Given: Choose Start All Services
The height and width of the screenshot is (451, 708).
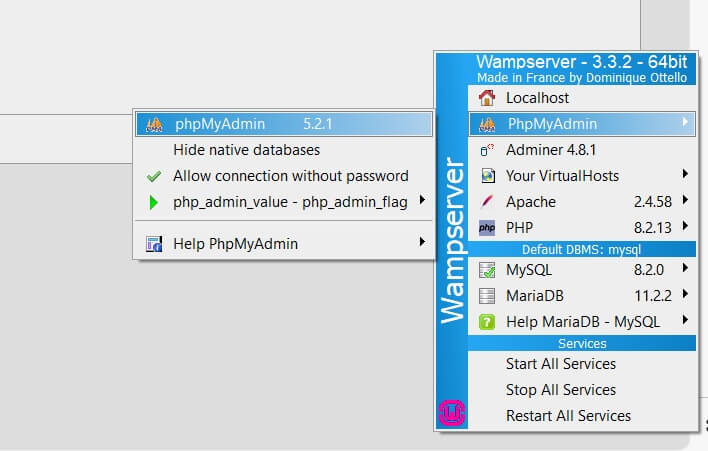Looking at the screenshot, I should tap(582, 364).
